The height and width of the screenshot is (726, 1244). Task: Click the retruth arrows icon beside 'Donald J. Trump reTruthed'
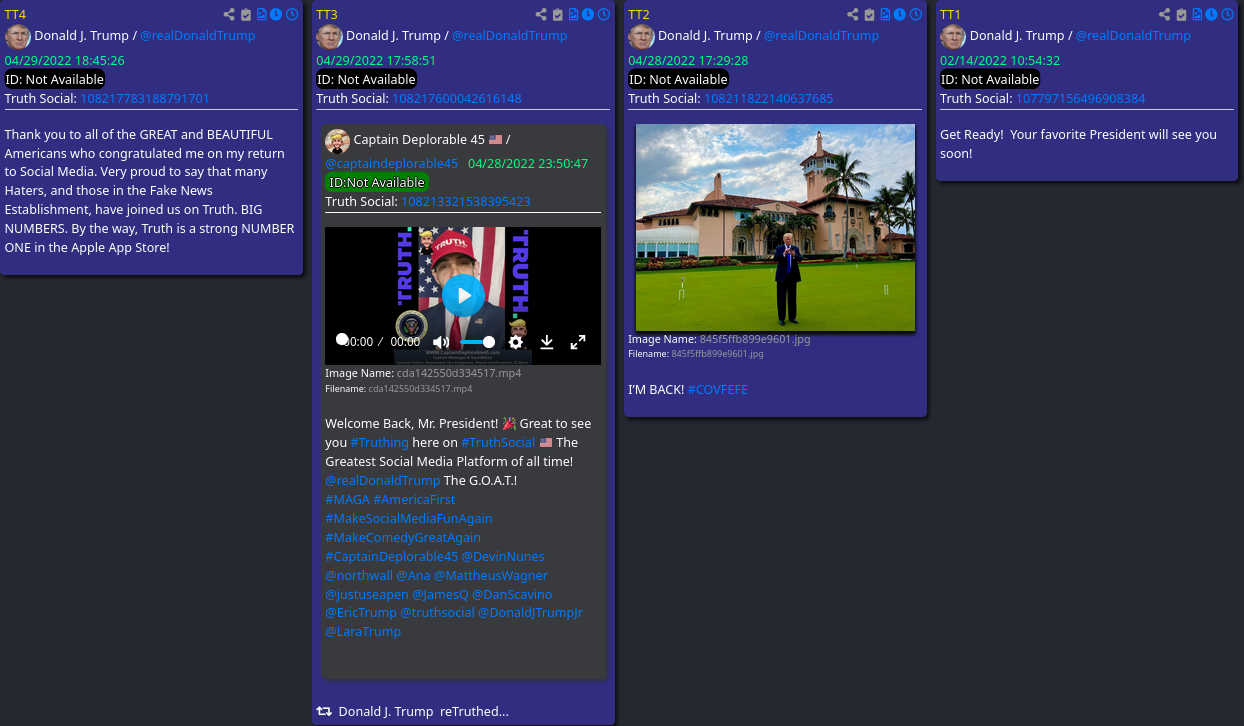324,711
